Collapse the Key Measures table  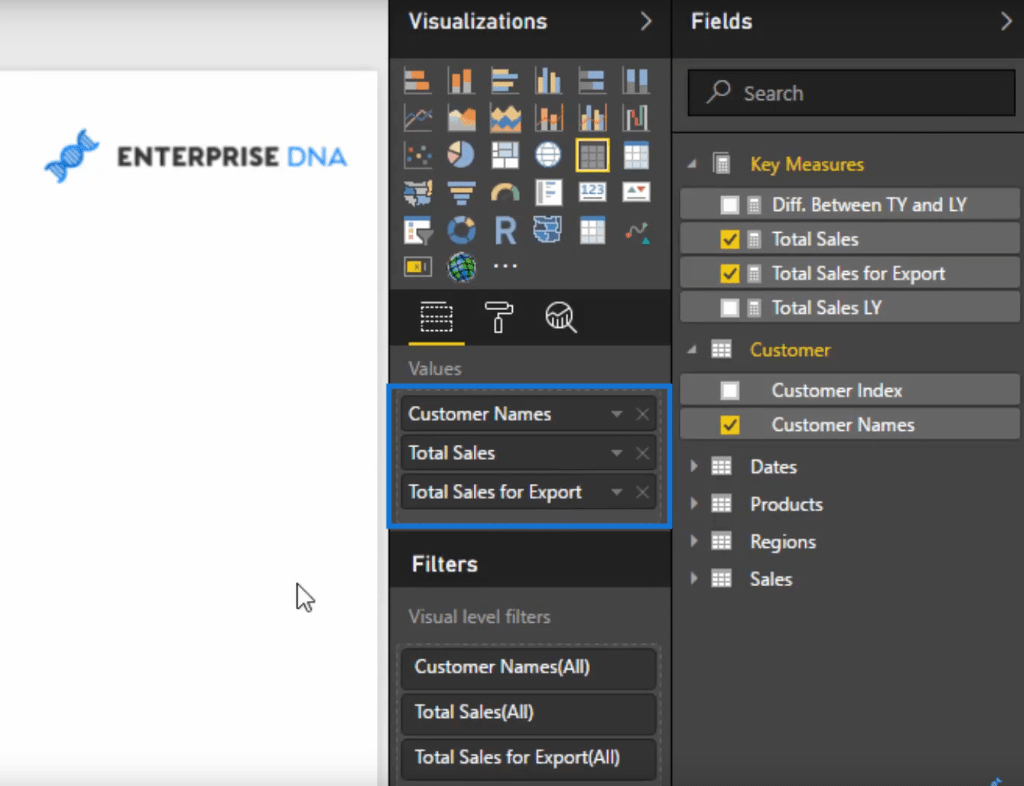pyautogui.click(x=692, y=165)
